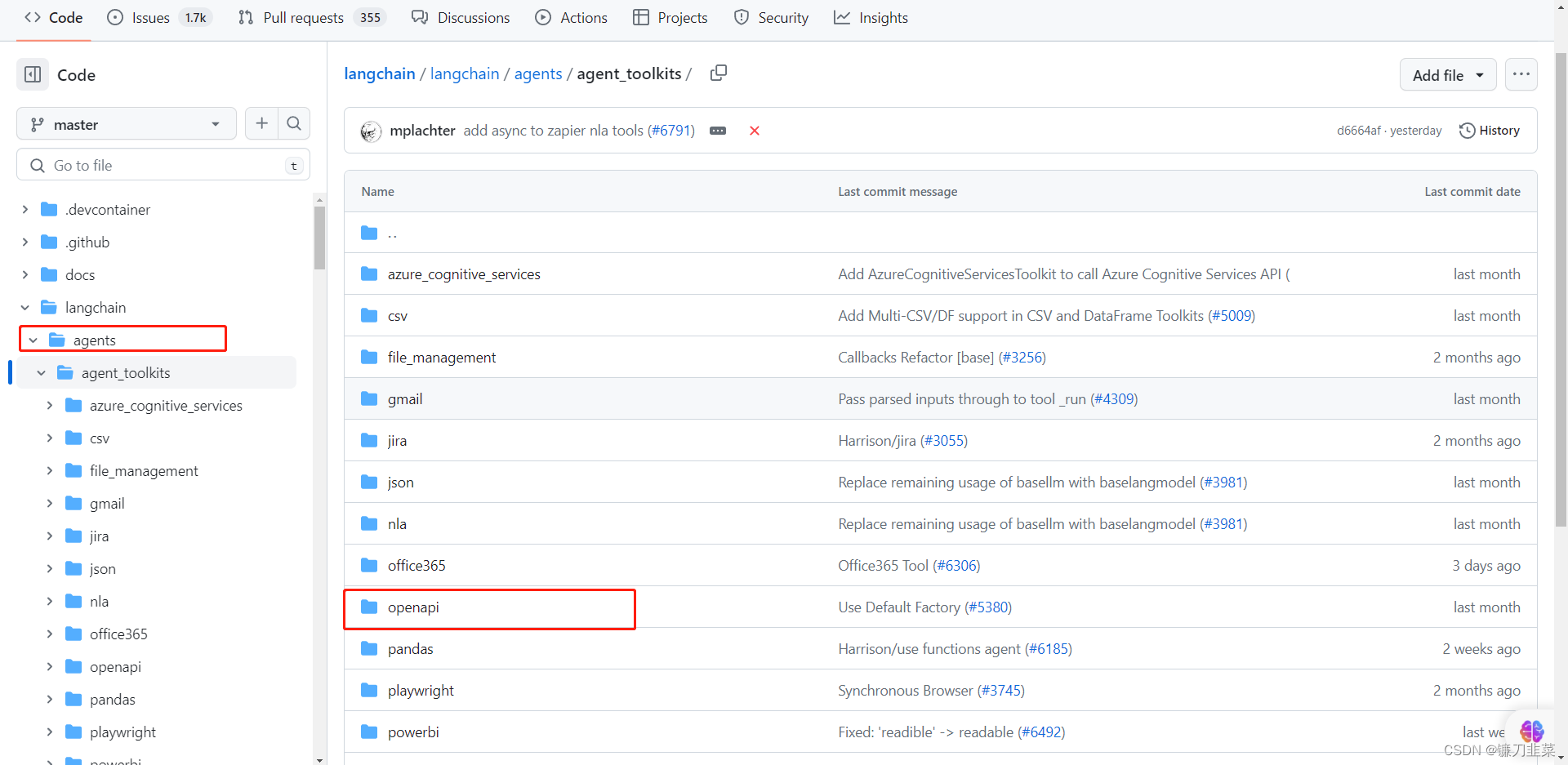
Task: Click the office365 folder icon in table
Action: (x=369, y=565)
